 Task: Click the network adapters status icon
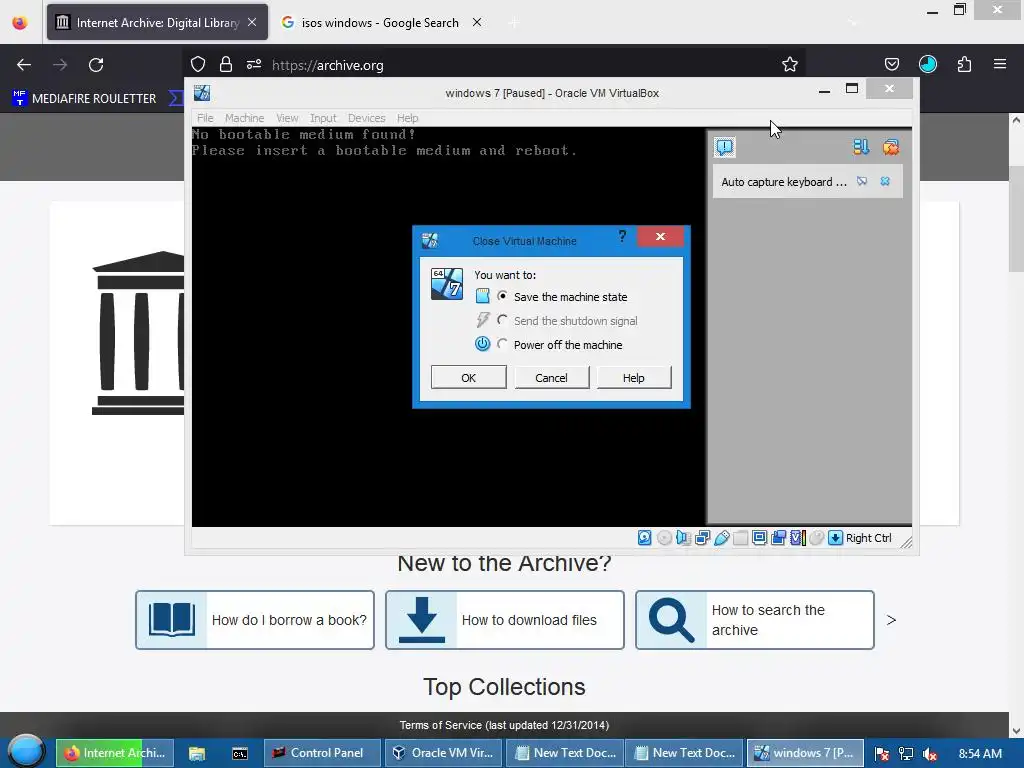[703, 537]
